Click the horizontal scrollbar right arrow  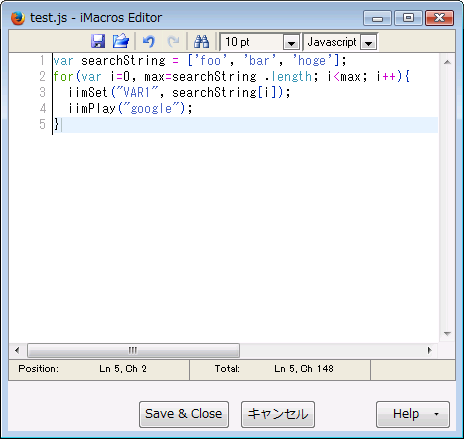429,350
